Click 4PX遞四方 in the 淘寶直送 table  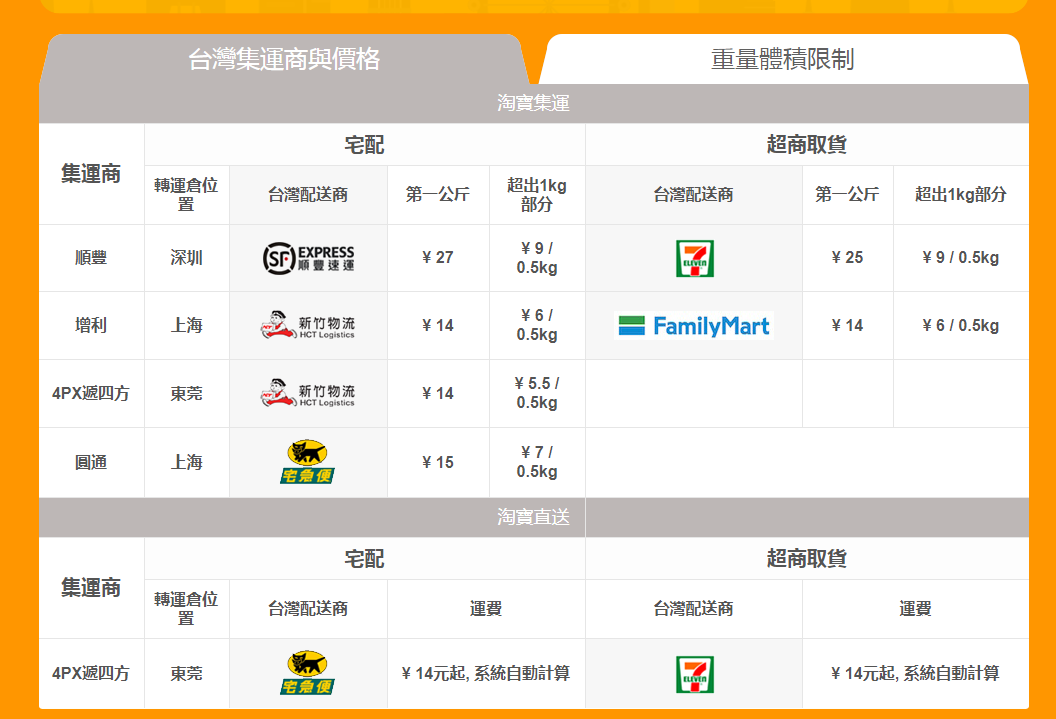pos(91,673)
